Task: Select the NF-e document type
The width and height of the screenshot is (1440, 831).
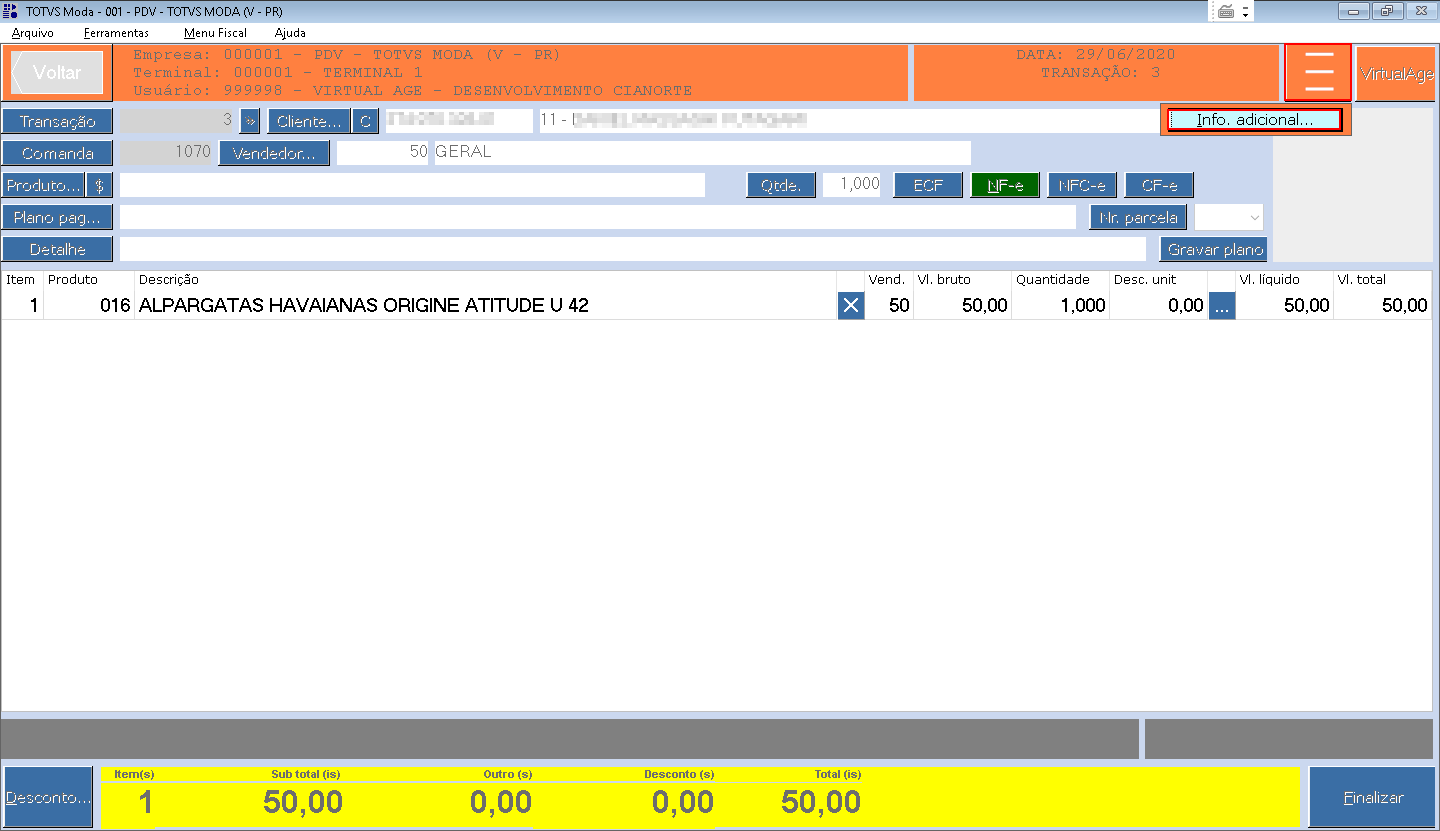Action: [x=1005, y=185]
